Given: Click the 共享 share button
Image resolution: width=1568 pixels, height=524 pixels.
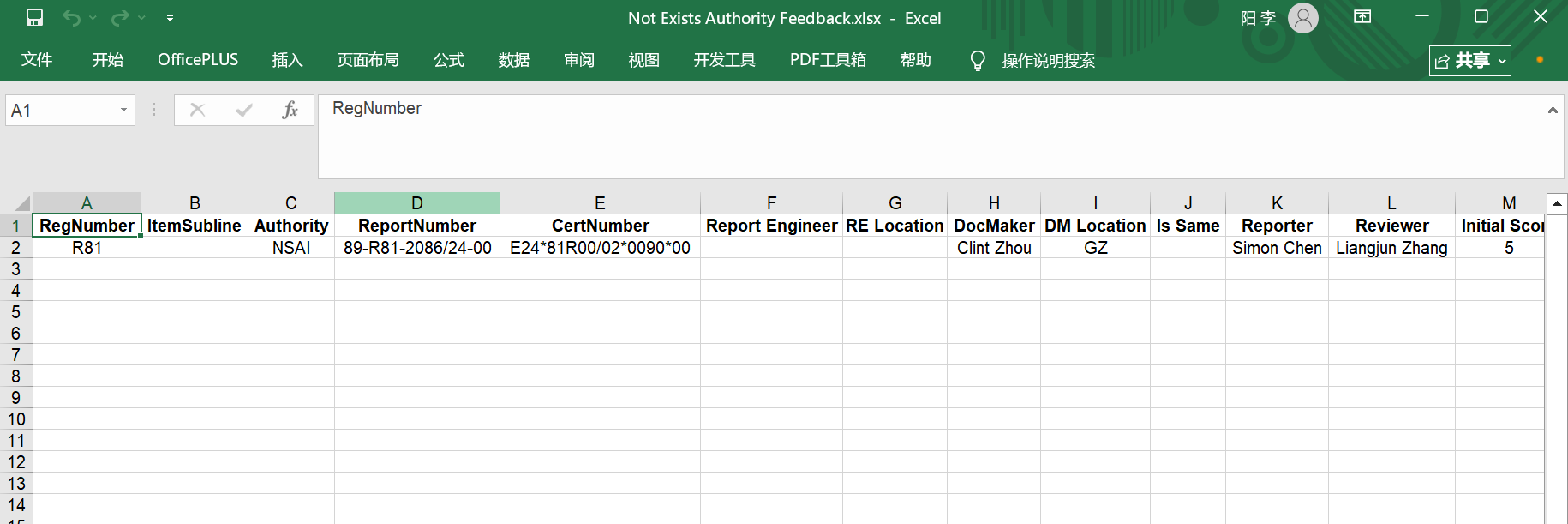Looking at the screenshot, I should [1469, 61].
